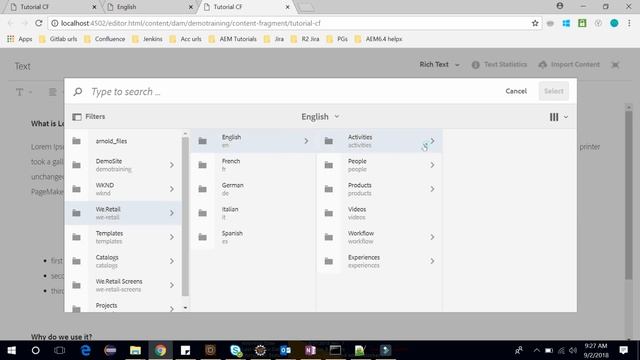Select the Spanish folder icon

coord(202,237)
